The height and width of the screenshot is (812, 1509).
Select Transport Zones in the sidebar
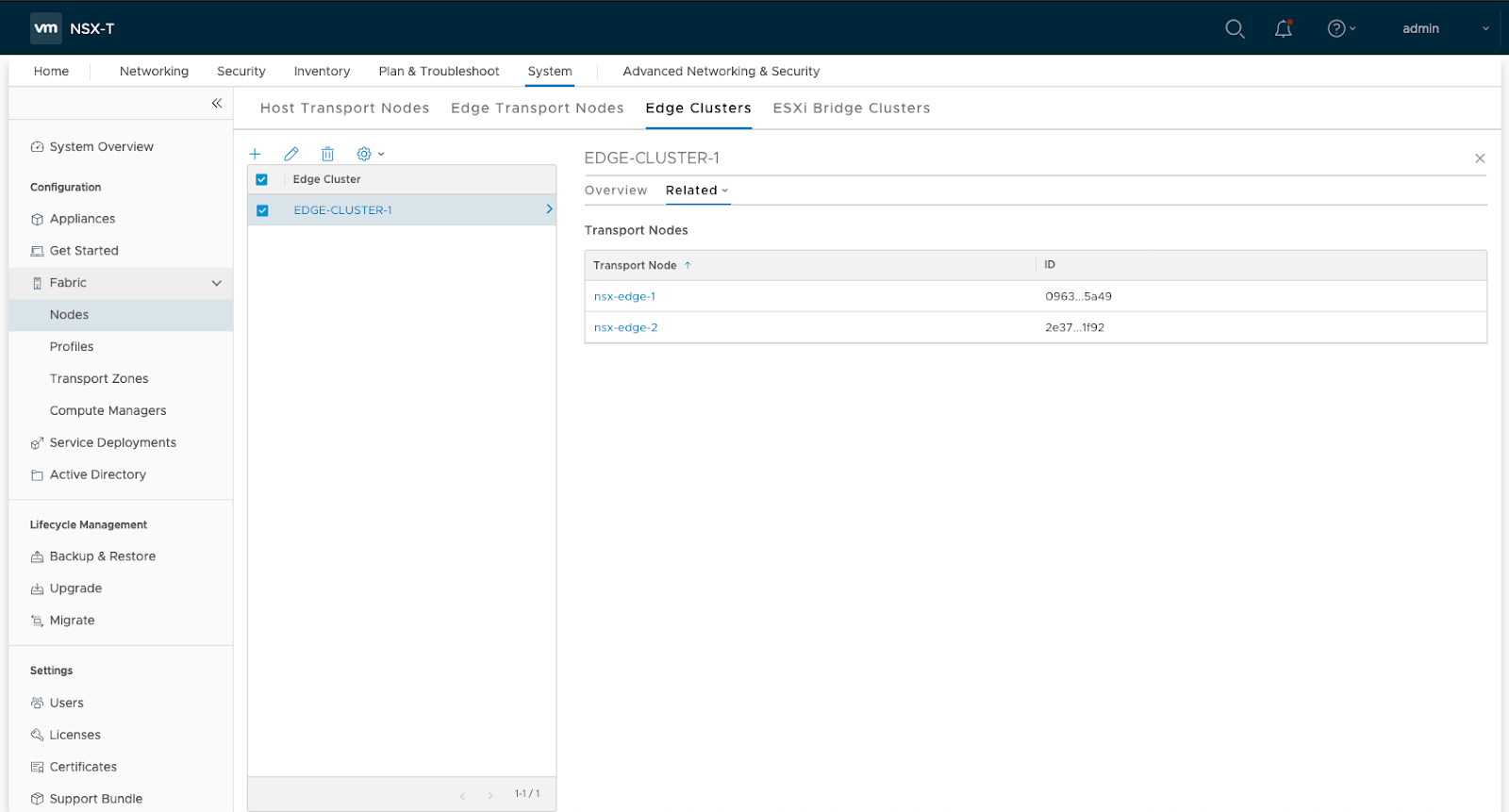click(99, 379)
